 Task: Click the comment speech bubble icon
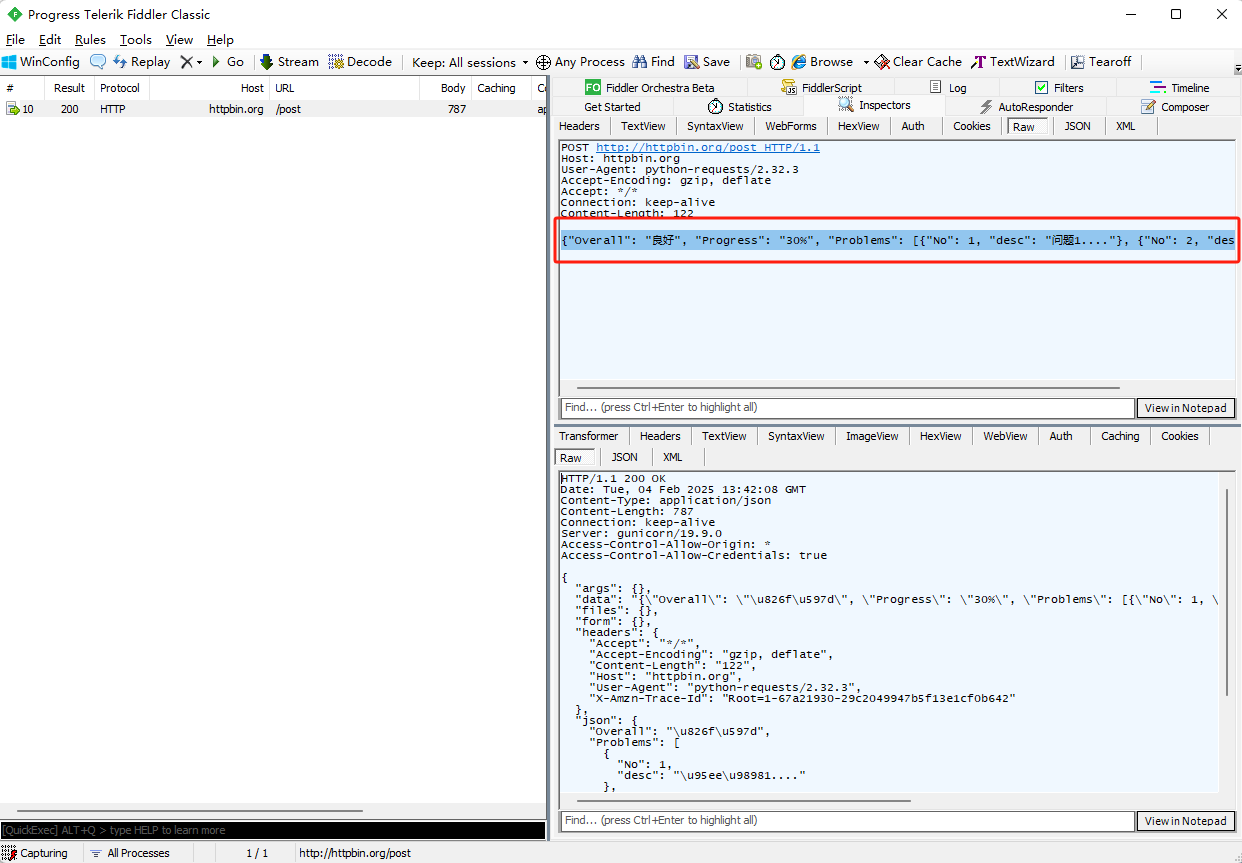tap(98, 62)
